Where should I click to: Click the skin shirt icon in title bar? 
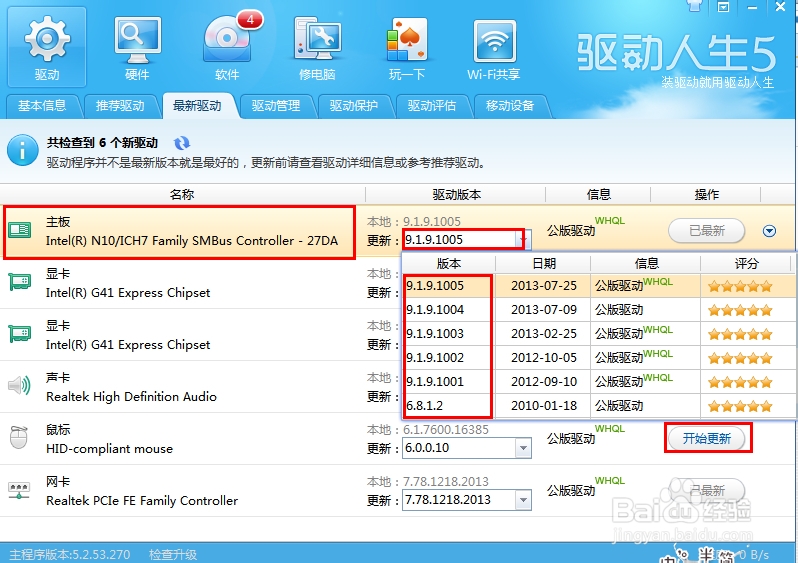tap(694, 6)
